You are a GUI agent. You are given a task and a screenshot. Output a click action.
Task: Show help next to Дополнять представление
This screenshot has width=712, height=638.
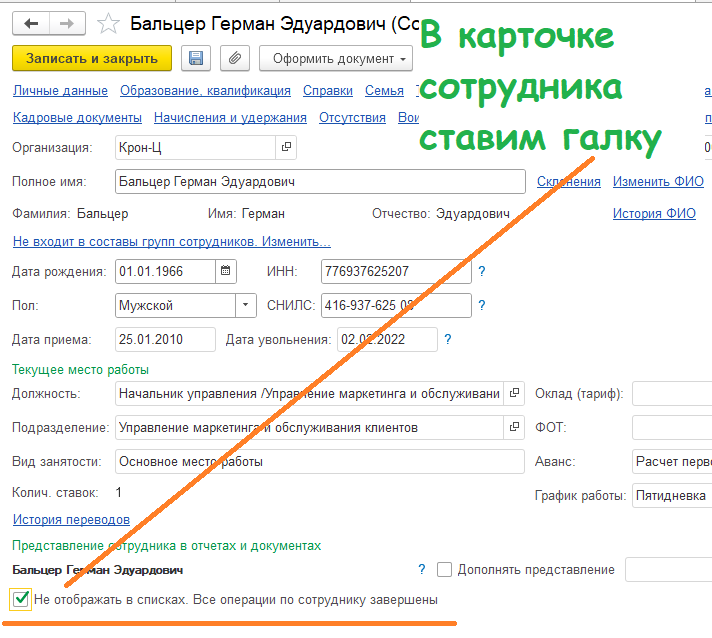[x=422, y=569]
